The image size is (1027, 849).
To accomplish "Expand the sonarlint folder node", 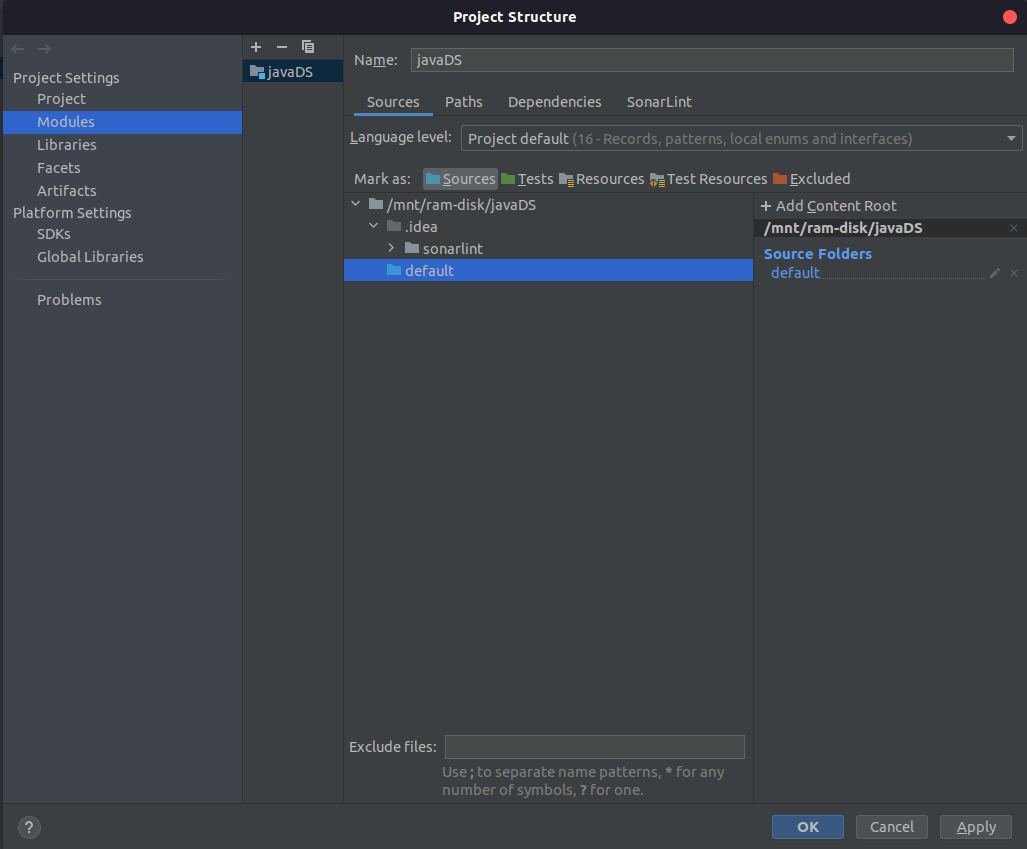I will (391, 248).
